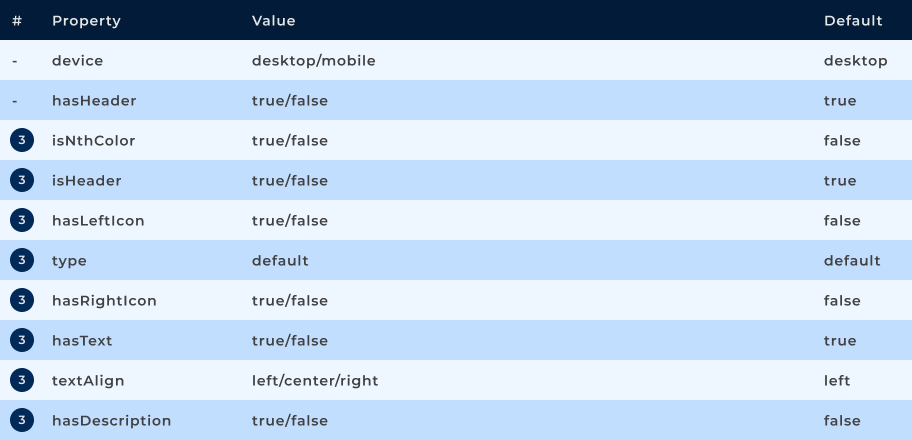This screenshot has width=912, height=440.
Task: Click the false default for hasDescription
Action: pyautogui.click(x=842, y=421)
